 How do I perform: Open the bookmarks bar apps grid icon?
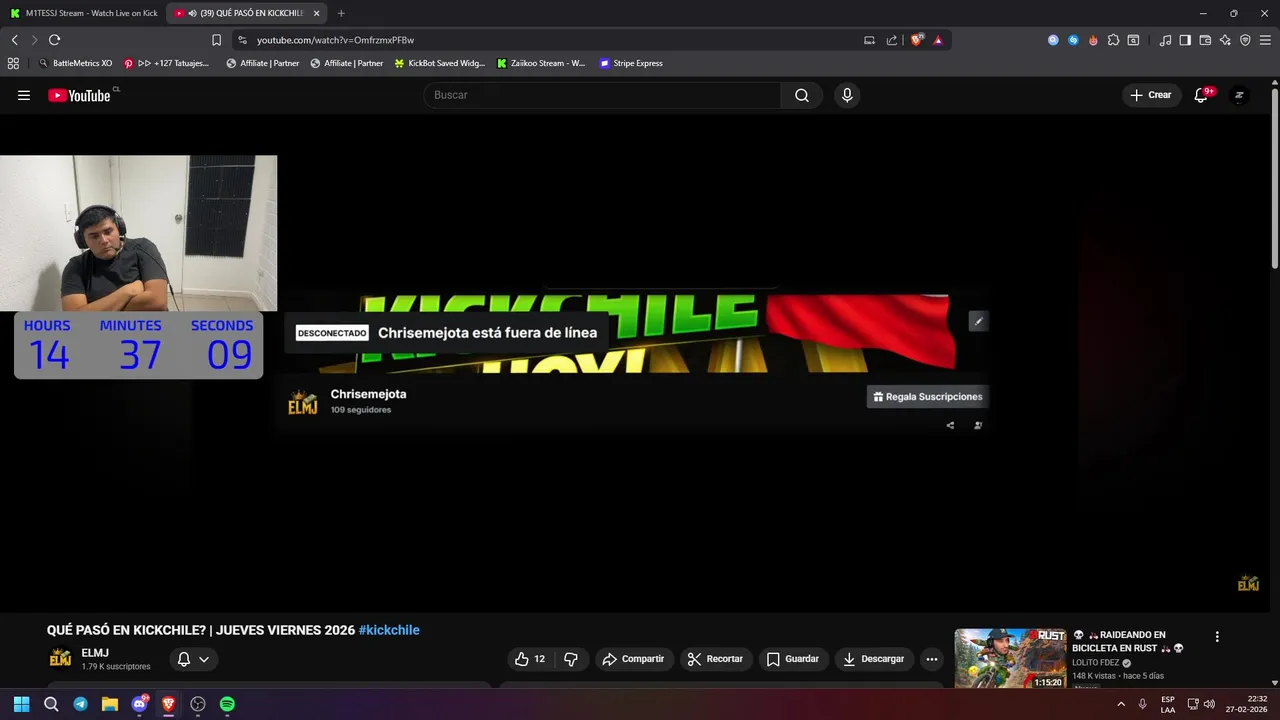(13, 63)
